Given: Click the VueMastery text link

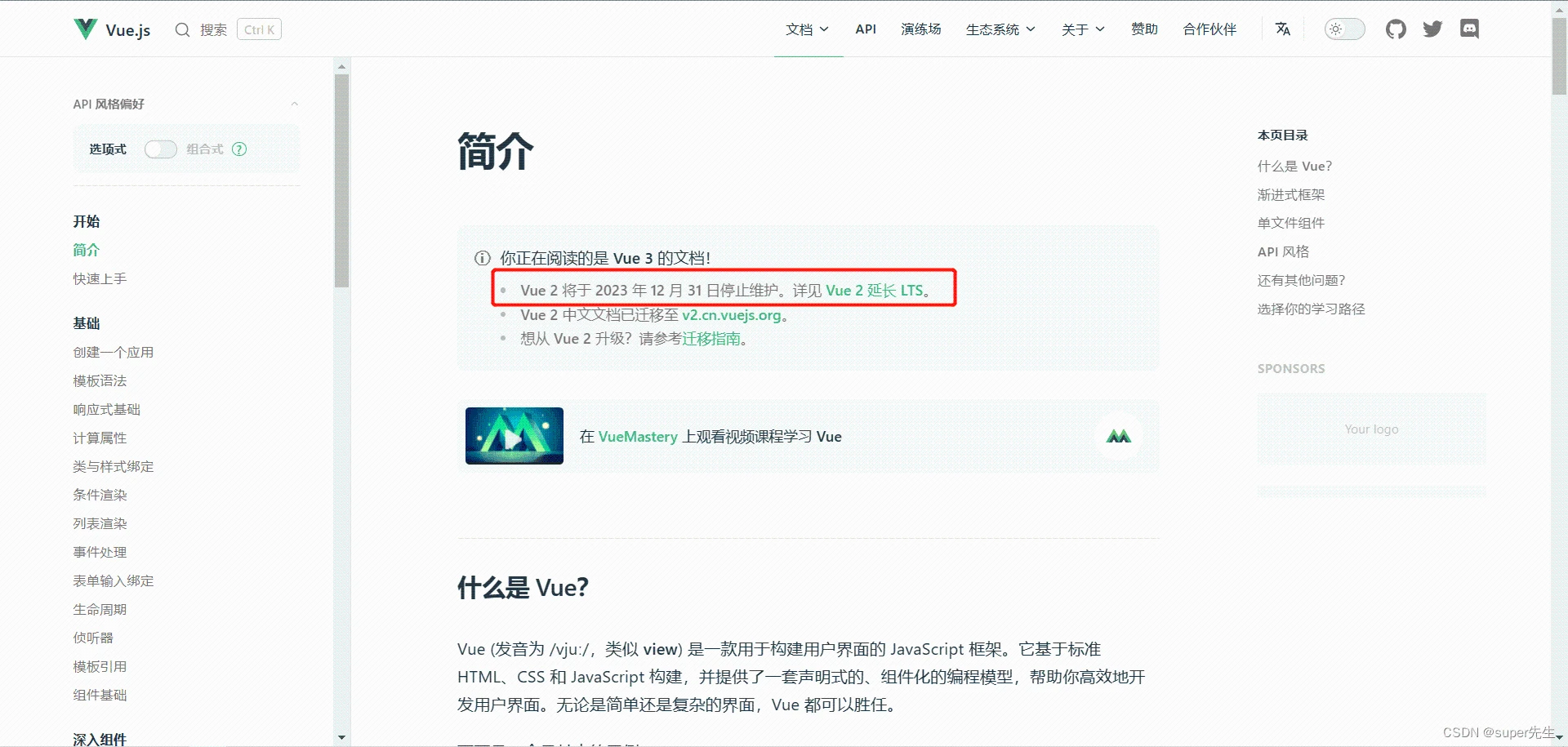Looking at the screenshot, I should click(638, 437).
